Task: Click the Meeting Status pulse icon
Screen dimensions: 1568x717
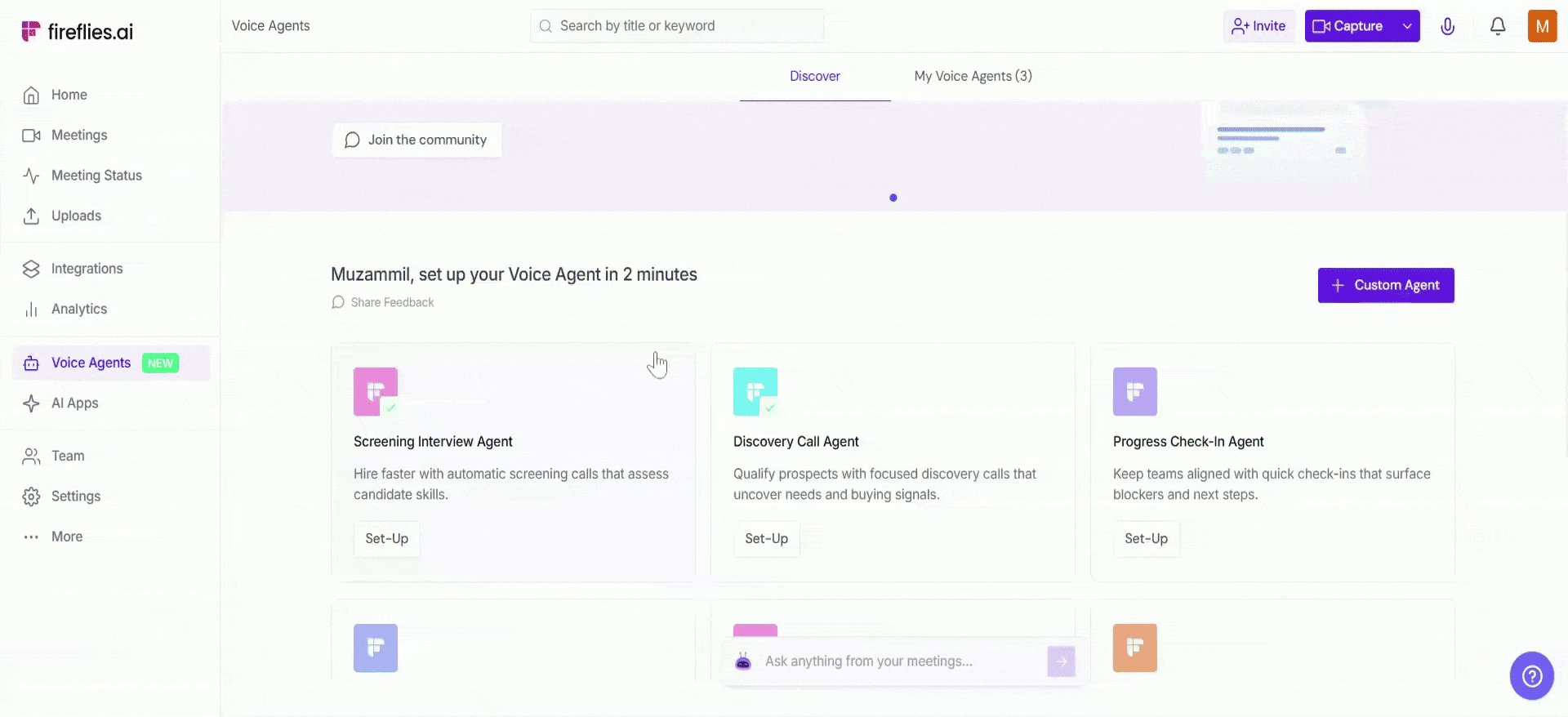Action: 31,176
